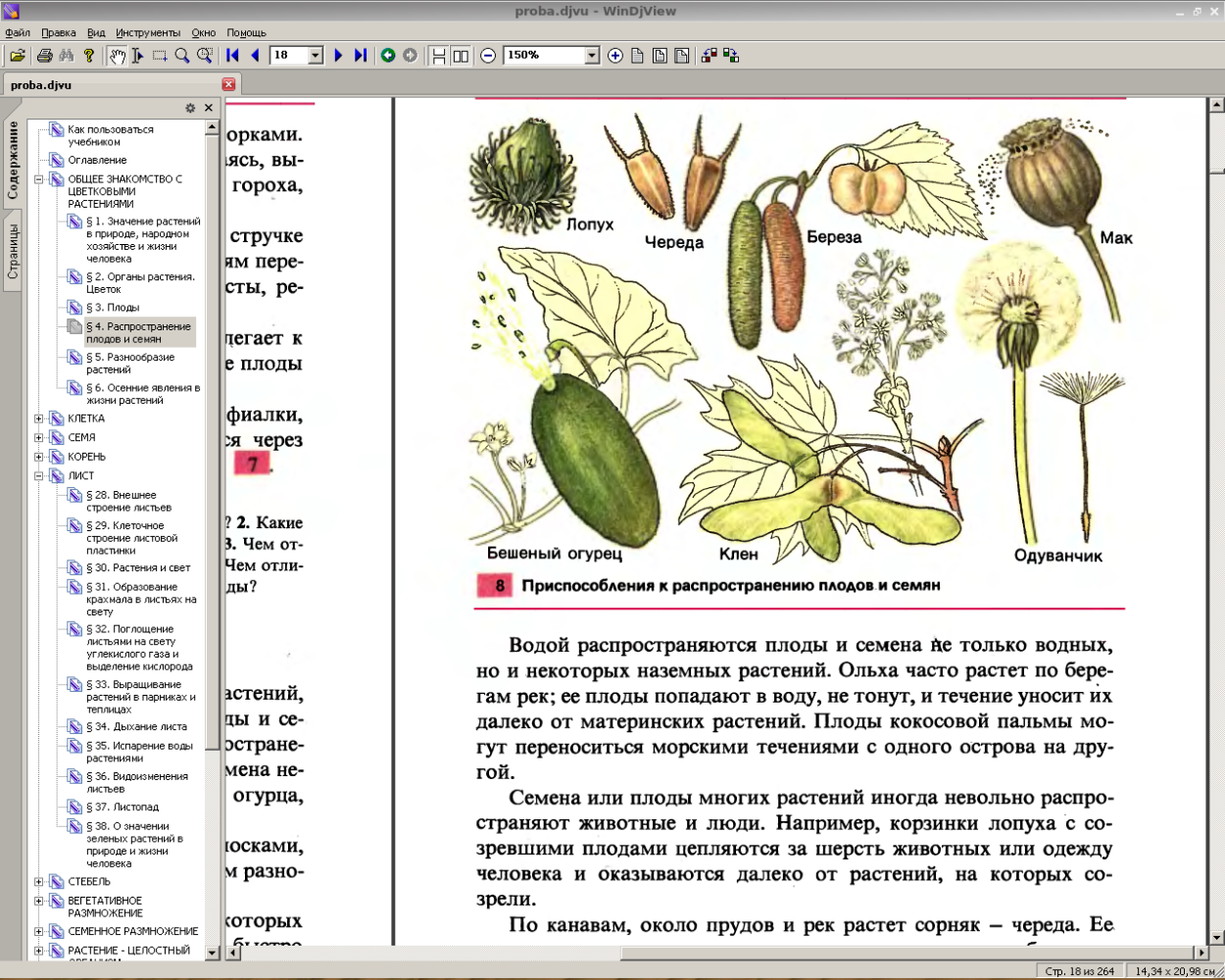Open bookmark § 37. Листопад
This screenshot has width=1225, height=980.
point(122,808)
